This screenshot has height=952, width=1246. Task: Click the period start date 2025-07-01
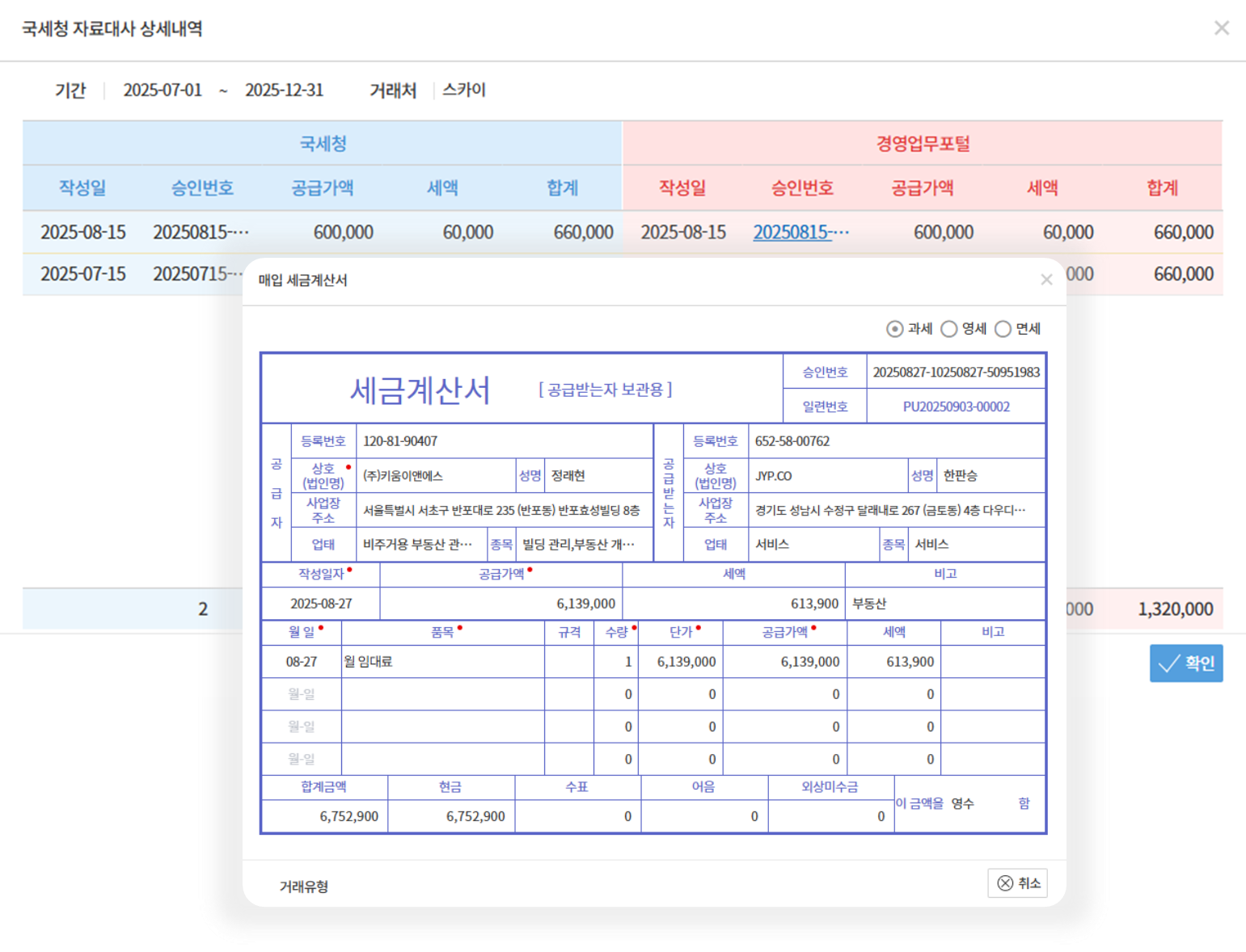pyautogui.click(x=163, y=91)
